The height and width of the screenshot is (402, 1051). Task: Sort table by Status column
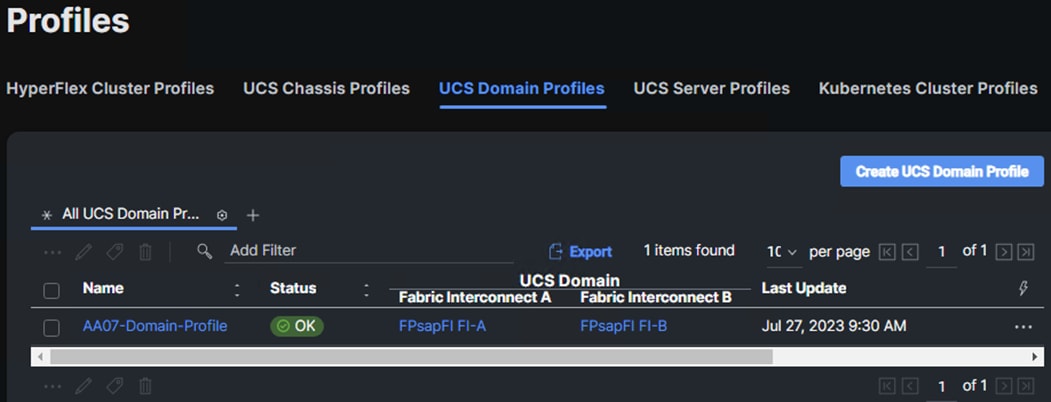(293, 288)
